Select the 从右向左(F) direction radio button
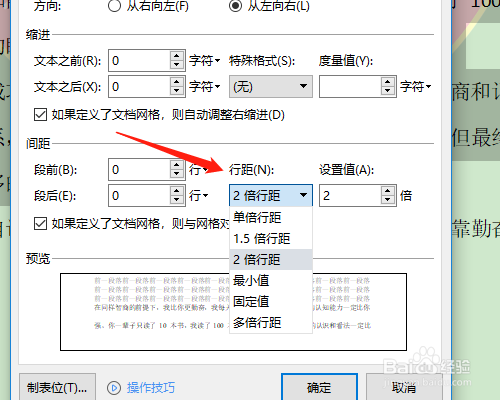 pos(114,6)
